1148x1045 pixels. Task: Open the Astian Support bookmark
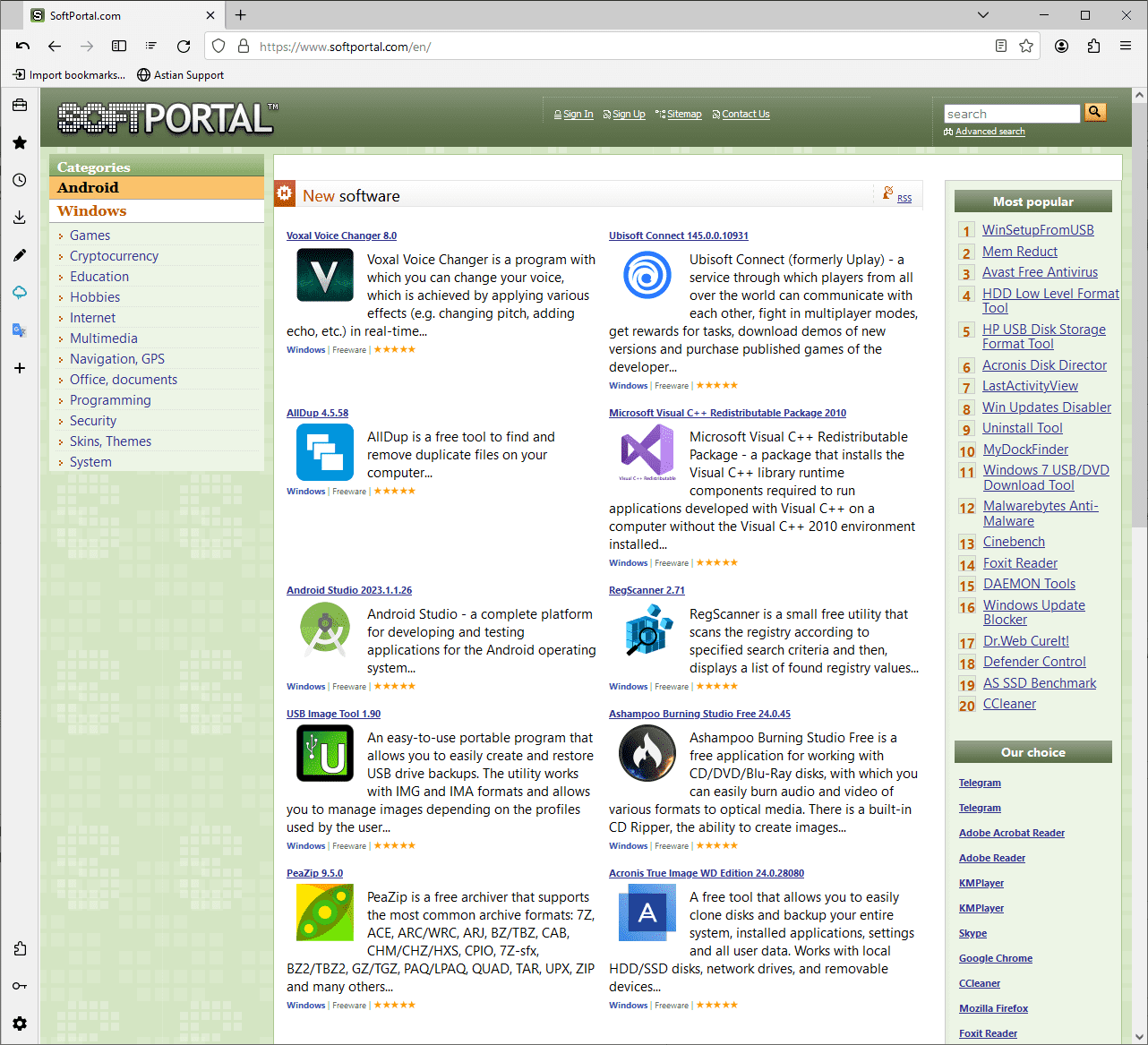[181, 75]
